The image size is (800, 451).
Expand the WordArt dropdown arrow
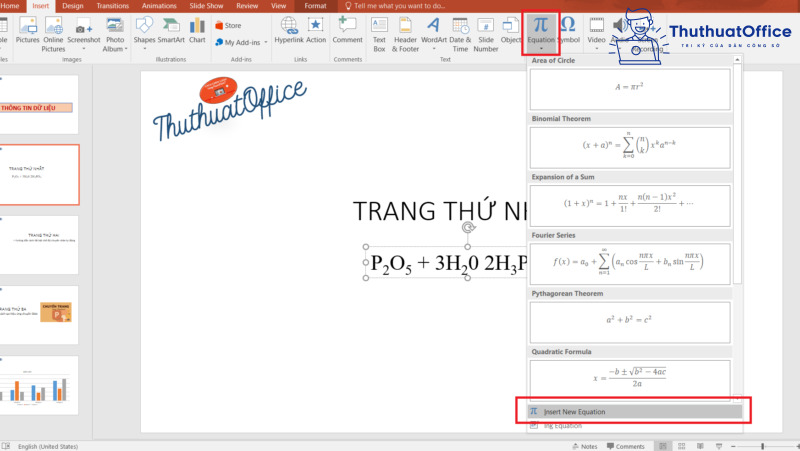(434, 49)
